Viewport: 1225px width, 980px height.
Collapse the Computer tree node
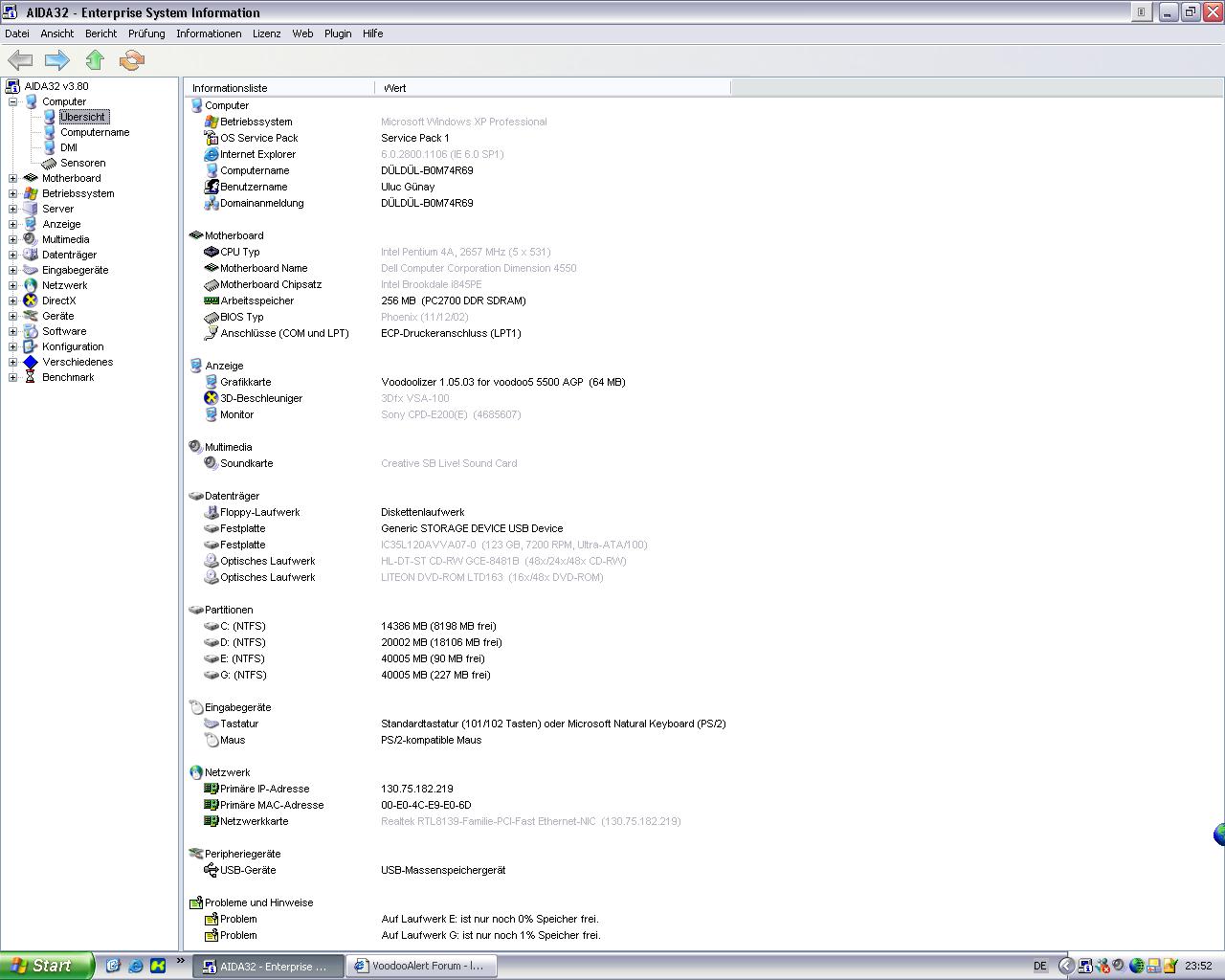coord(13,101)
